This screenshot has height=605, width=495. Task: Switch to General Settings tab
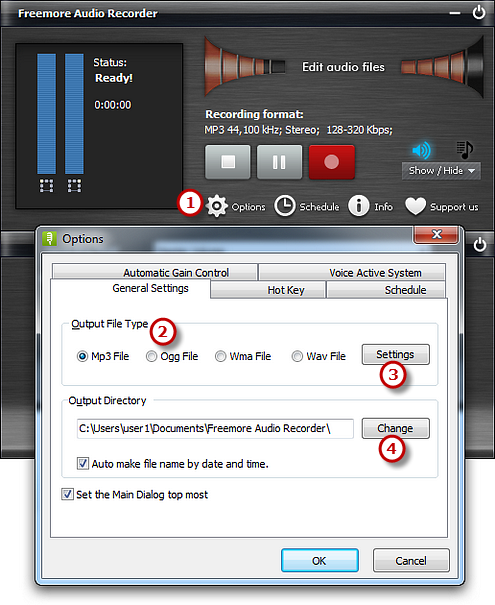(x=130, y=288)
